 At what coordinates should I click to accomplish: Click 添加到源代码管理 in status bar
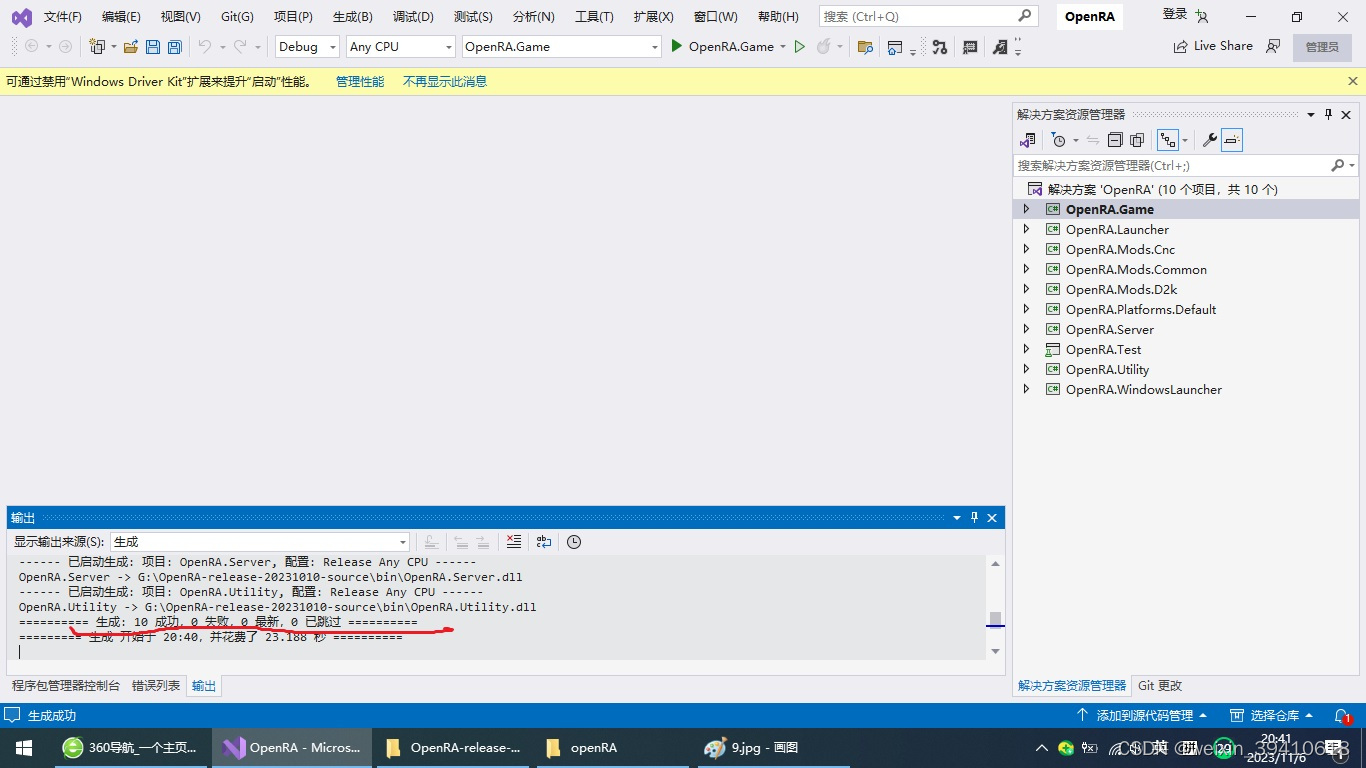[1142, 716]
